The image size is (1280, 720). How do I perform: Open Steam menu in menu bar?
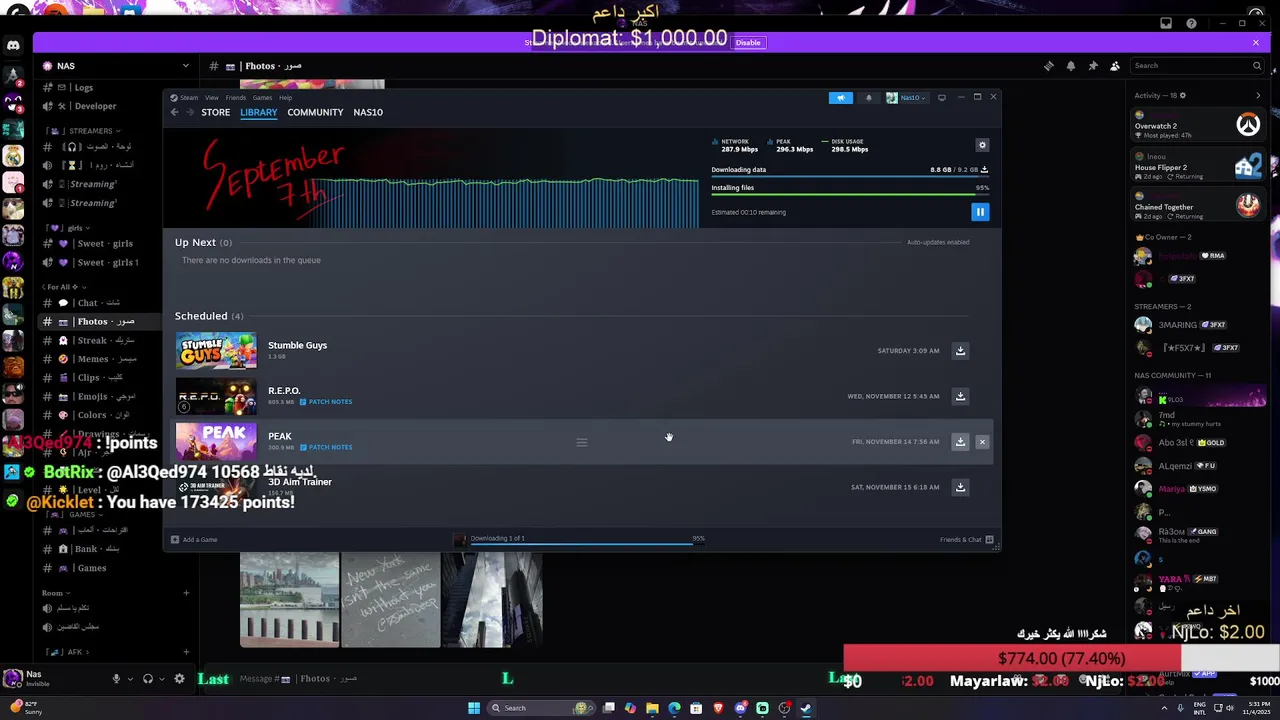click(189, 98)
